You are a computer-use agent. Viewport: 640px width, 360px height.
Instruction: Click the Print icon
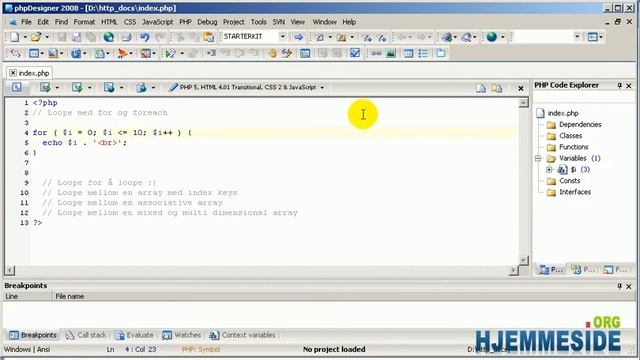(127, 37)
